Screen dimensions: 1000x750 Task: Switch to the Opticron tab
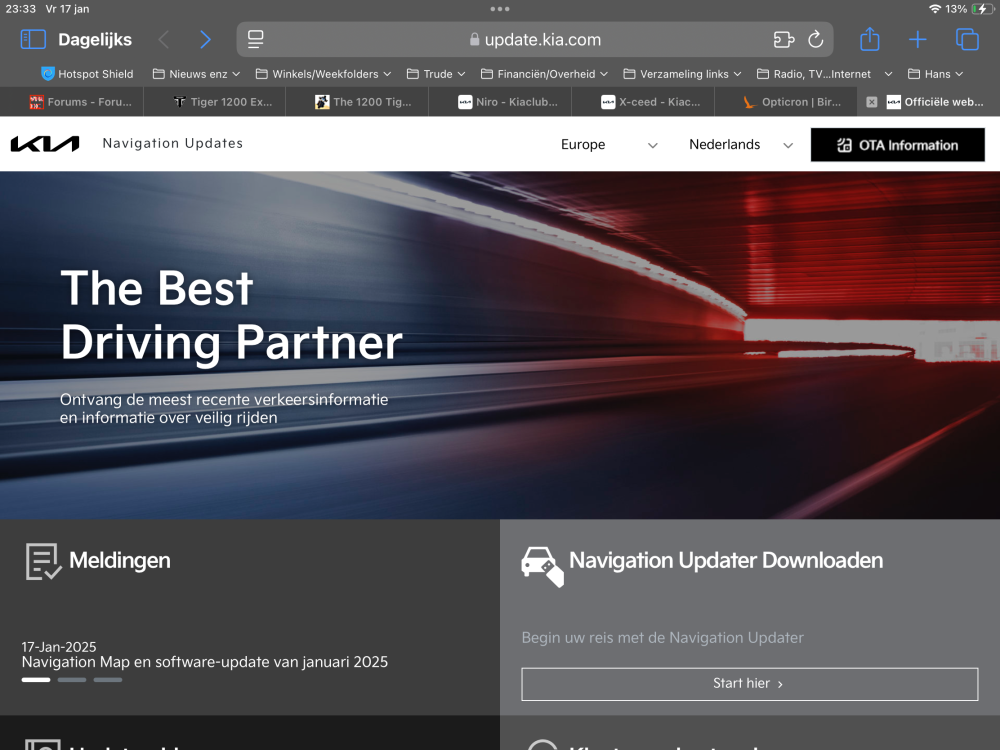pyautogui.click(x=785, y=102)
